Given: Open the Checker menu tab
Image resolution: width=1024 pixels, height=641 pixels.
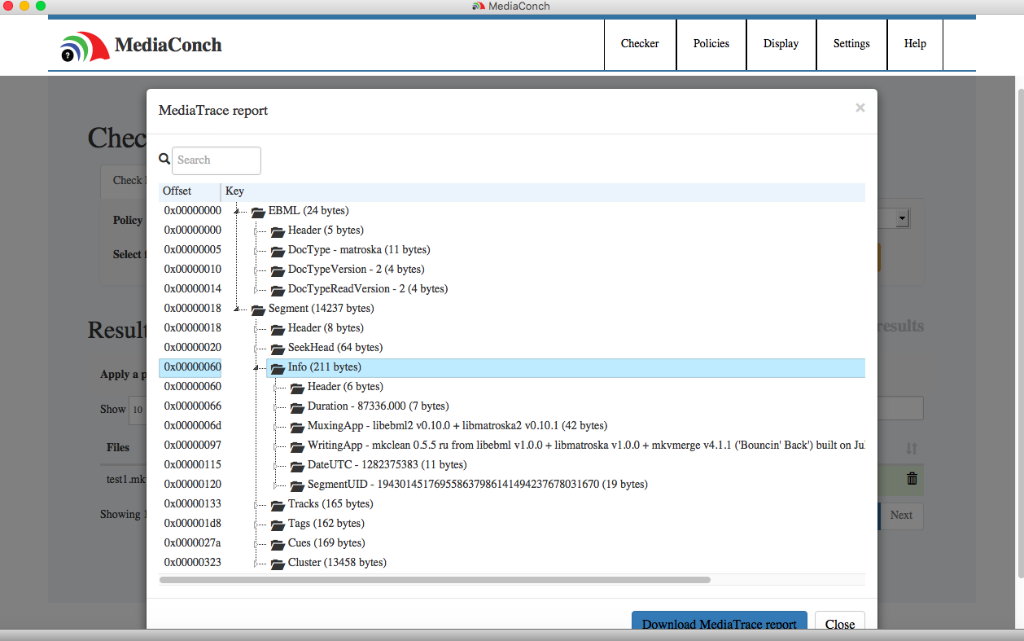Looking at the screenshot, I should (639, 44).
